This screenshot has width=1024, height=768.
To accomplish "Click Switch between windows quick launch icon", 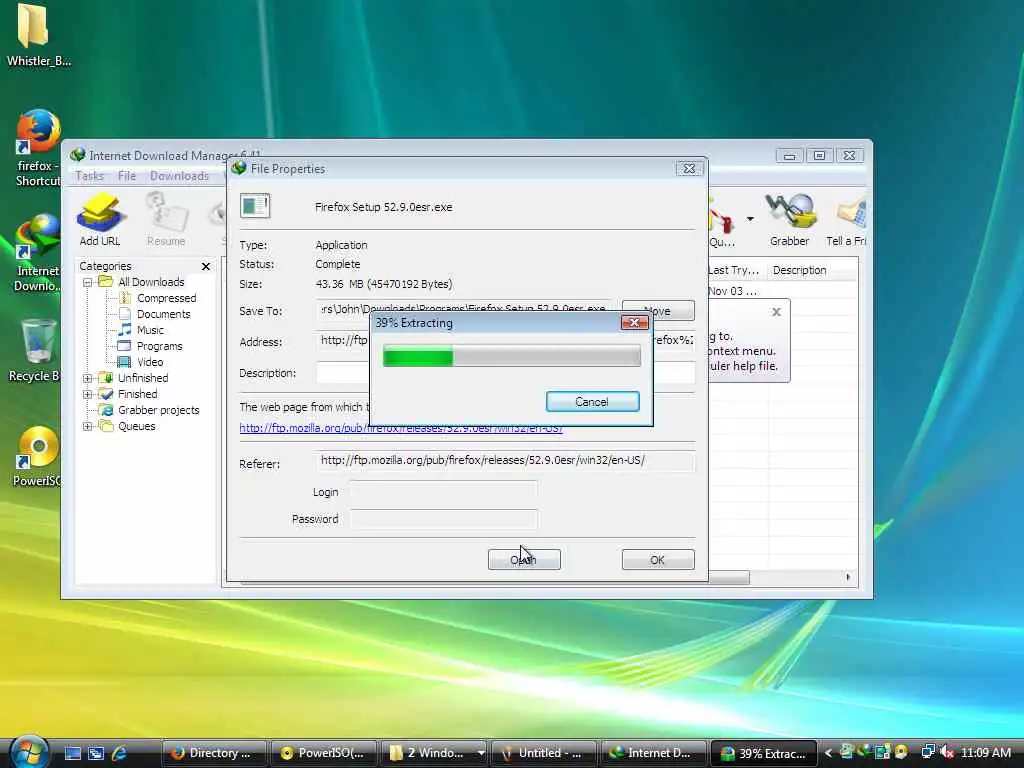I will coord(96,753).
